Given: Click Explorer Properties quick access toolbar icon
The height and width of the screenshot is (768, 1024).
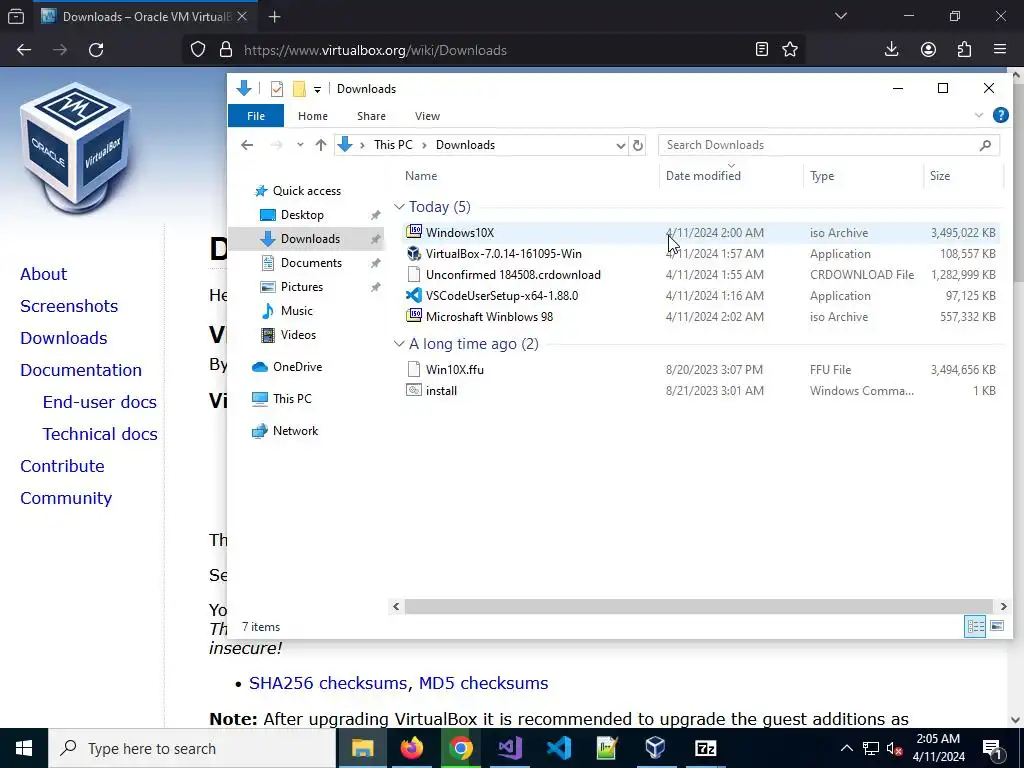Looking at the screenshot, I should (277, 89).
